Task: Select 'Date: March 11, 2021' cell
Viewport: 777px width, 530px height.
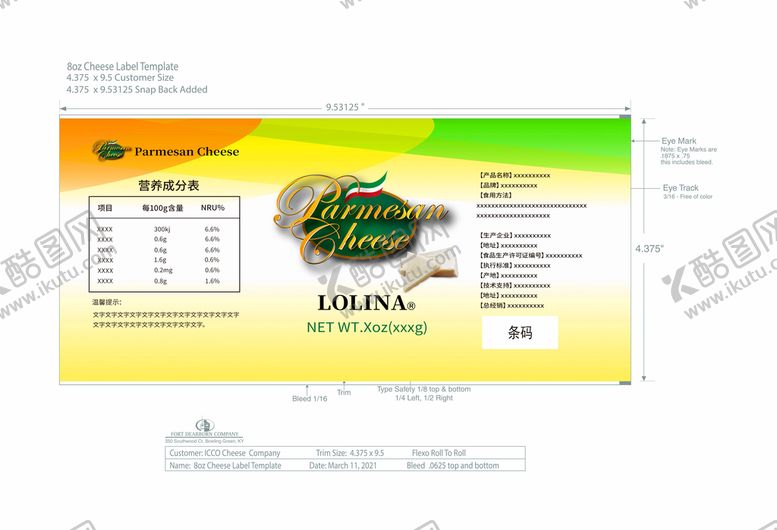Action: coord(343,466)
